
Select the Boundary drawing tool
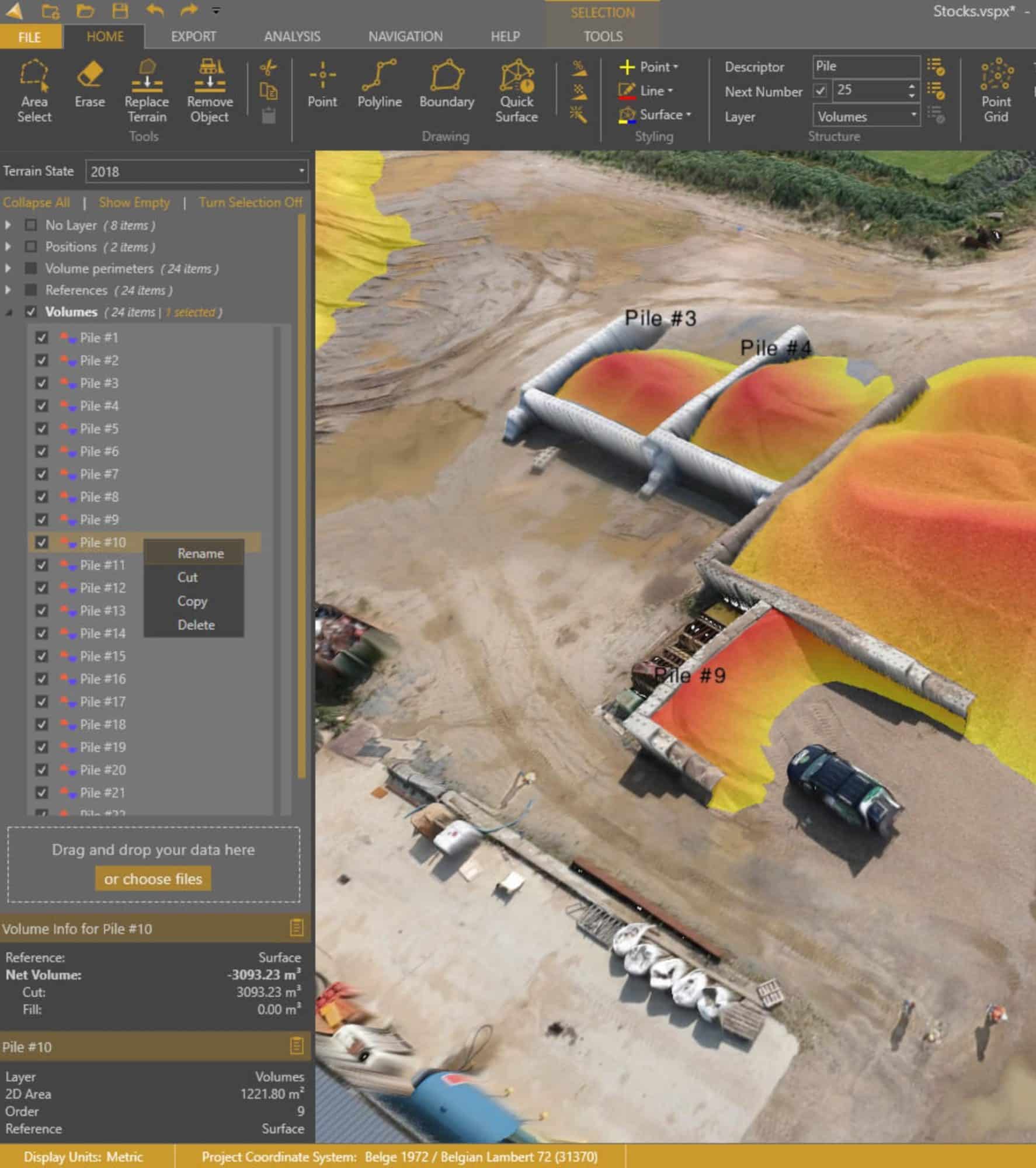pyautogui.click(x=446, y=88)
